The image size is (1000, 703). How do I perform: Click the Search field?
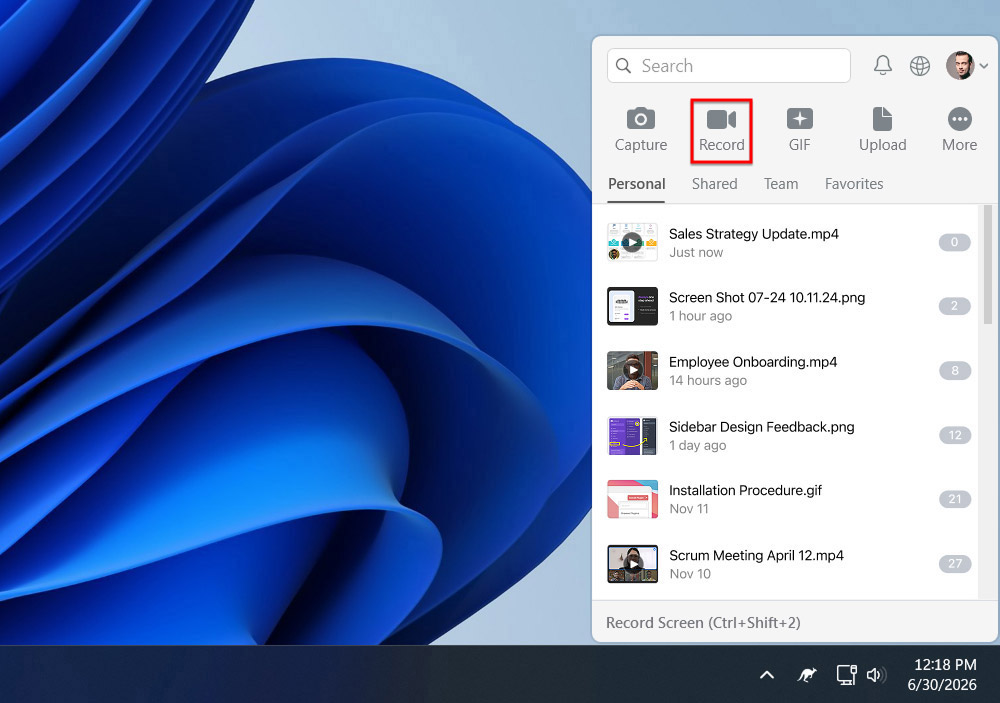point(728,66)
